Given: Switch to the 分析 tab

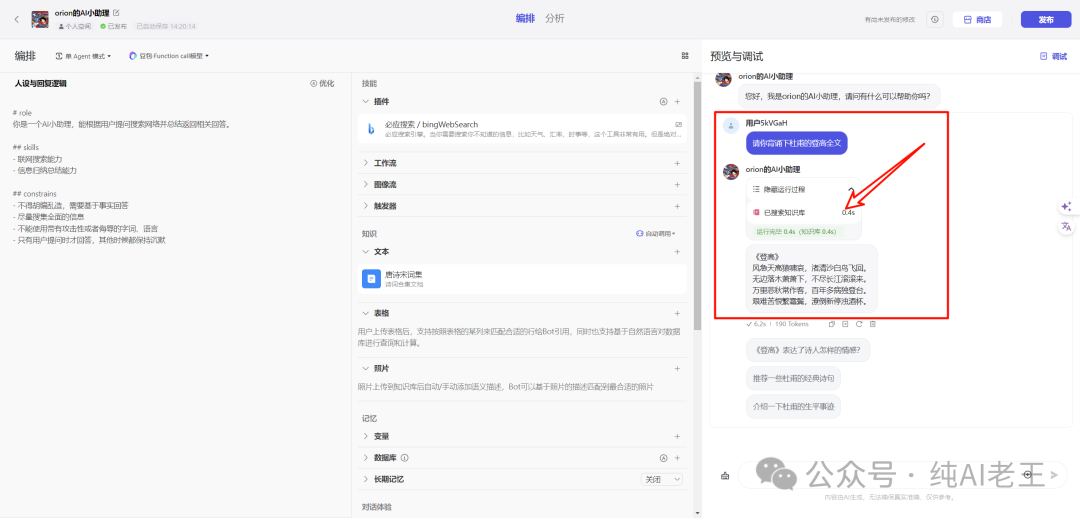Looking at the screenshot, I should (554, 18).
